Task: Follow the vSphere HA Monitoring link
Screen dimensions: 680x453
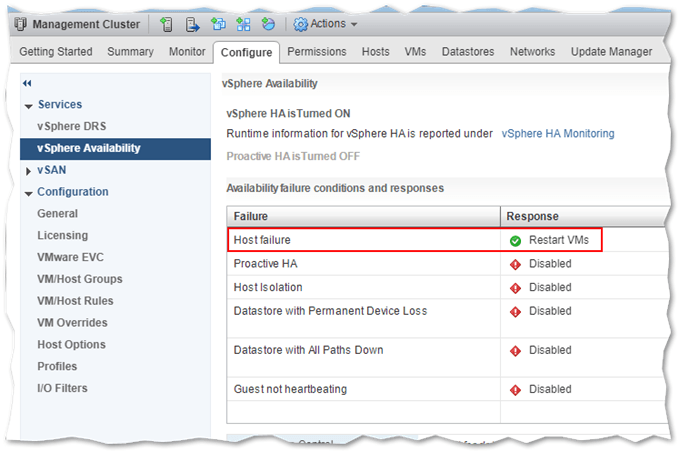Action: 558,134
